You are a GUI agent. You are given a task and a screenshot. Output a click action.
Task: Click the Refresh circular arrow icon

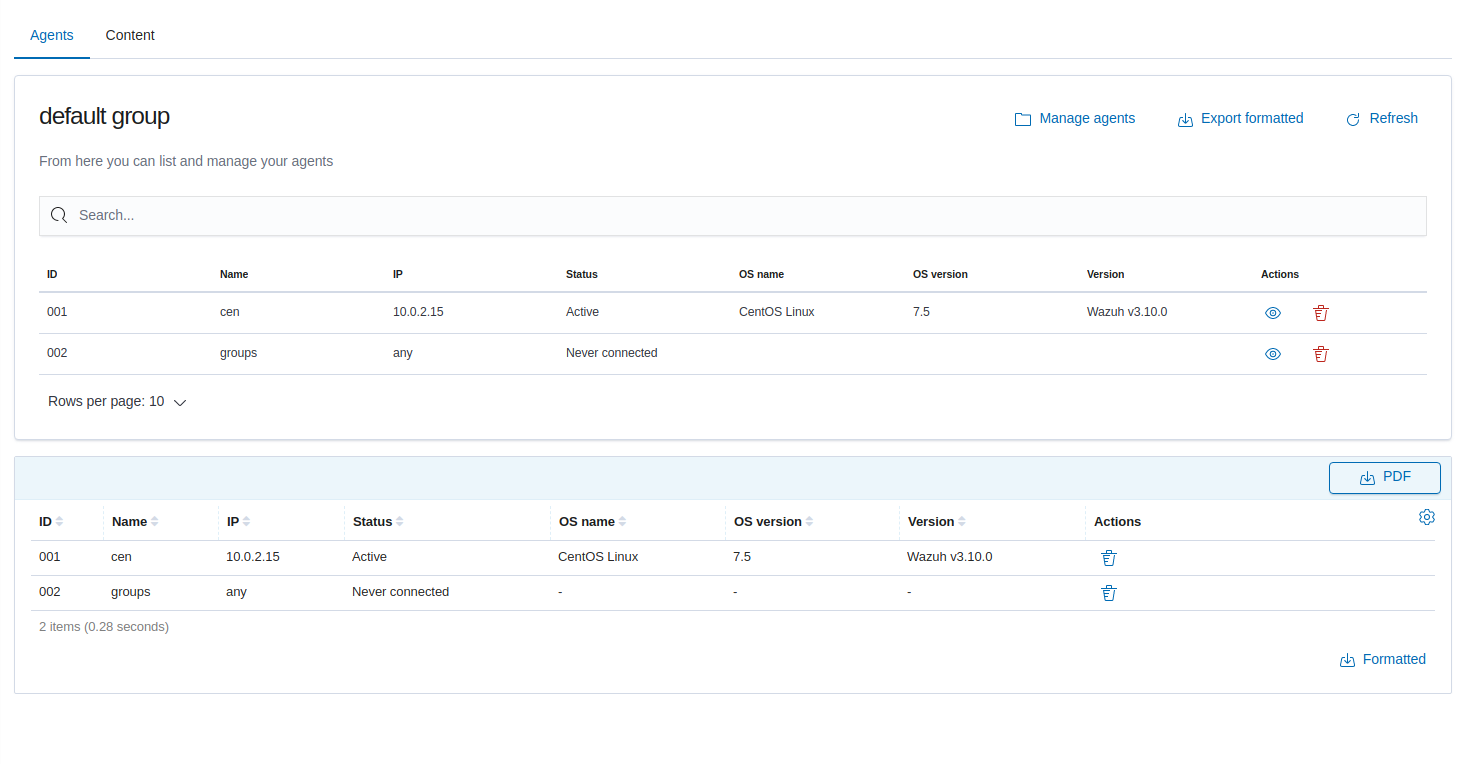click(x=1353, y=118)
